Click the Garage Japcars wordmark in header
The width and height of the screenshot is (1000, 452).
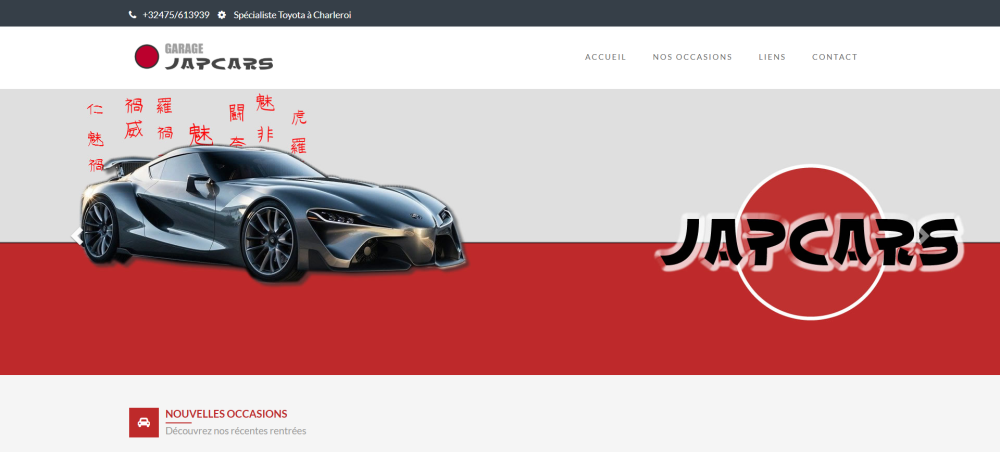click(x=218, y=58)
